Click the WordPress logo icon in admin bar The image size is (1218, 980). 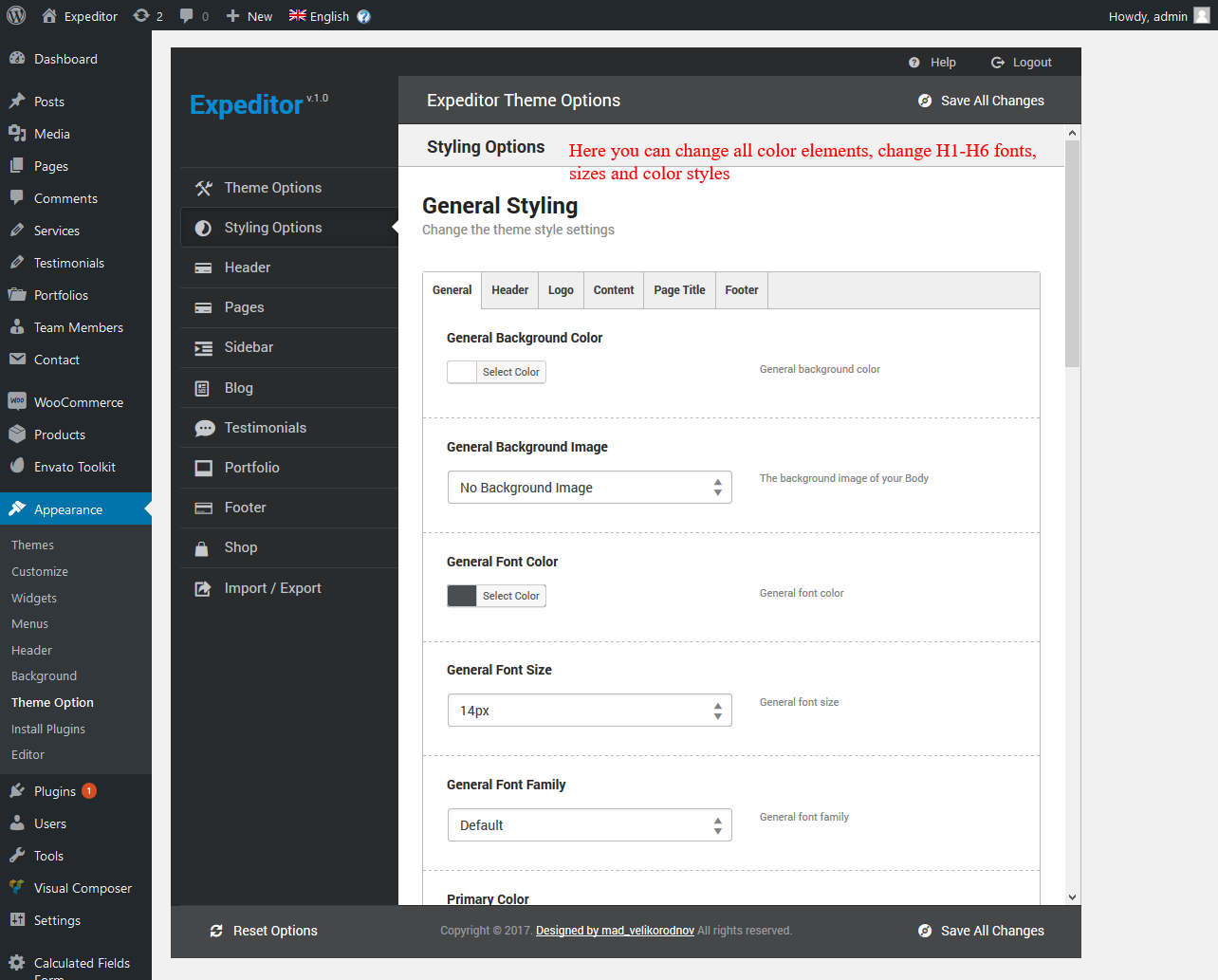(x=16, y=15)
